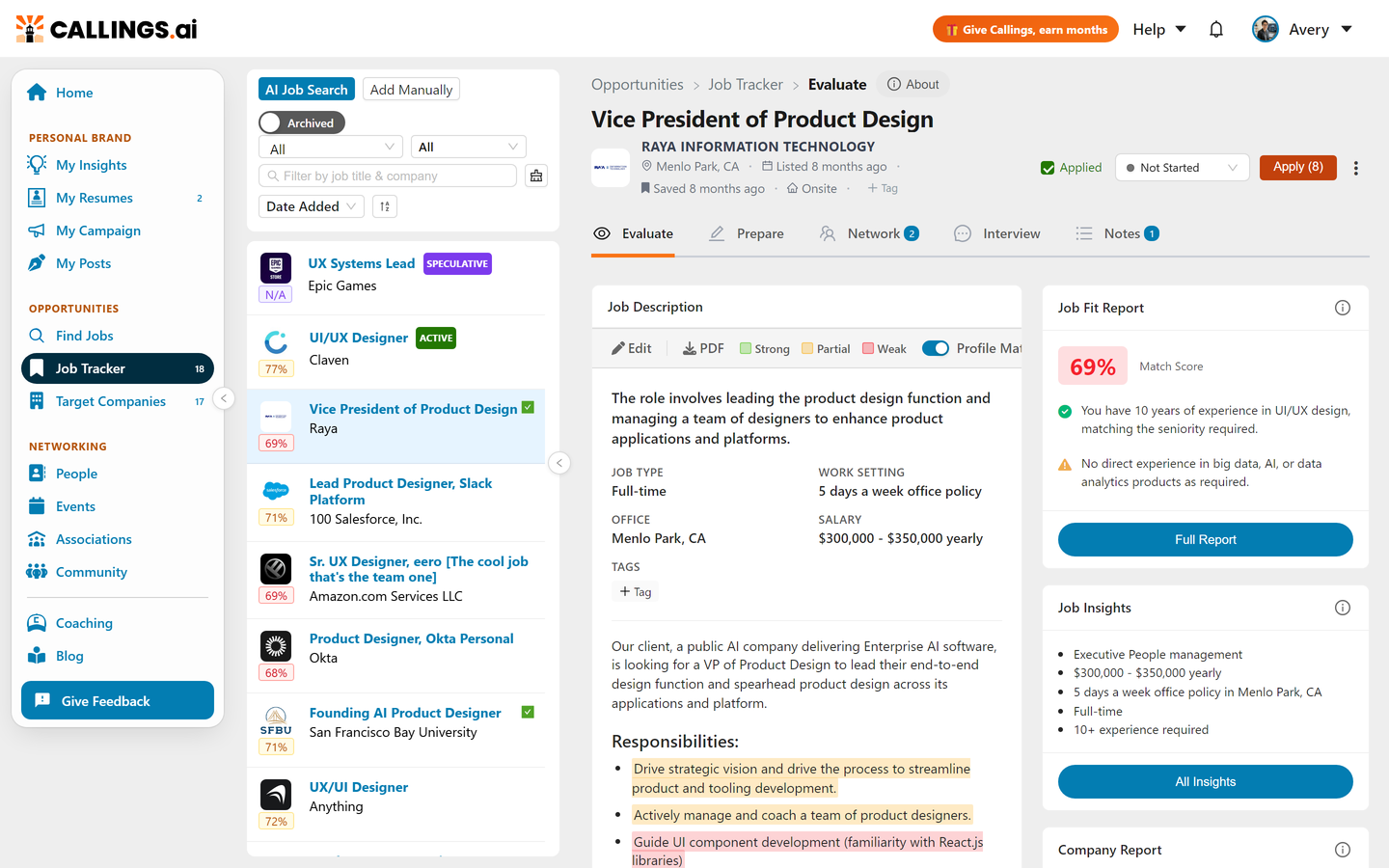This screenshot has width=1389, height=868.
Task: Click the All Insights button
Action: [1206, 781]
